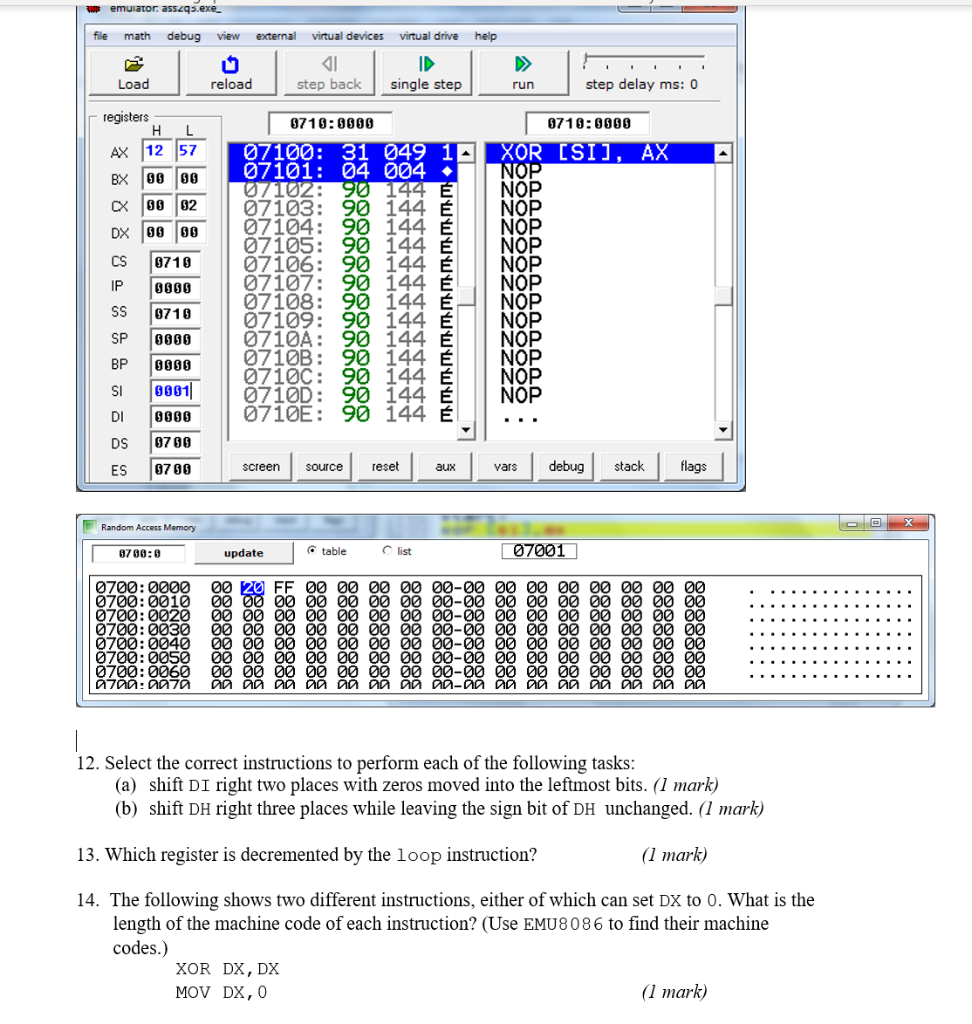Open the flags window
This screenshot has height=1024, width=972.
point(693,466)
